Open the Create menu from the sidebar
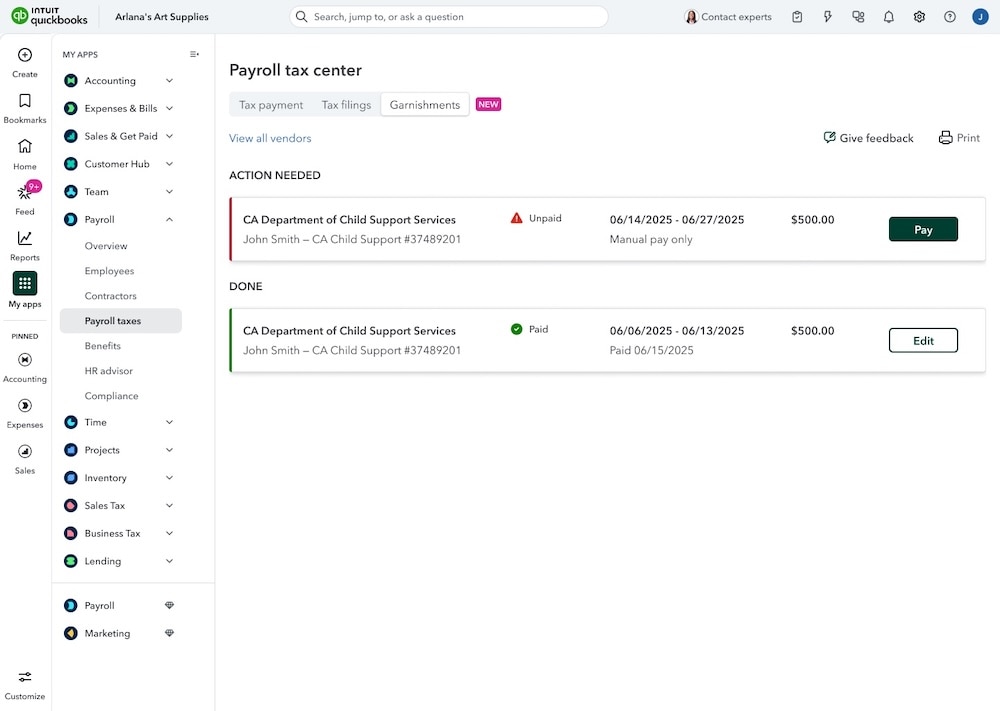 pos(24,59)
